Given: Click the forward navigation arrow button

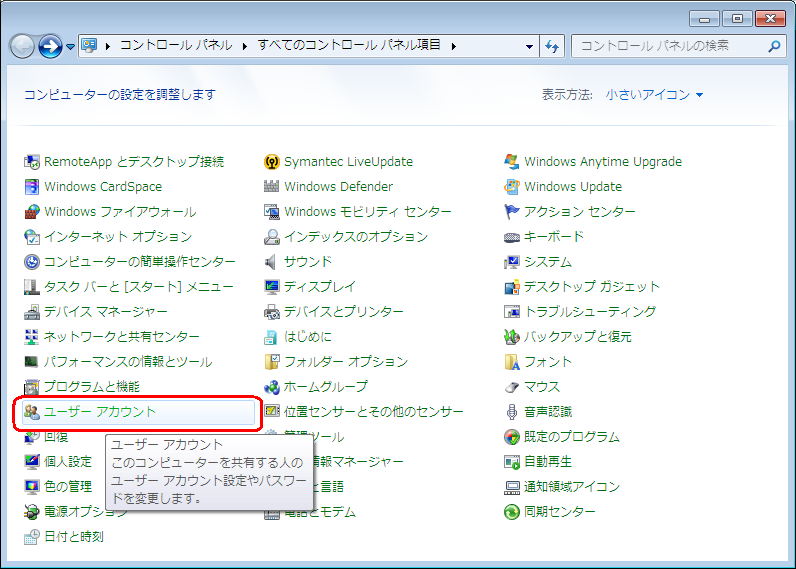Looking at the screenshot, I should 50,47.
